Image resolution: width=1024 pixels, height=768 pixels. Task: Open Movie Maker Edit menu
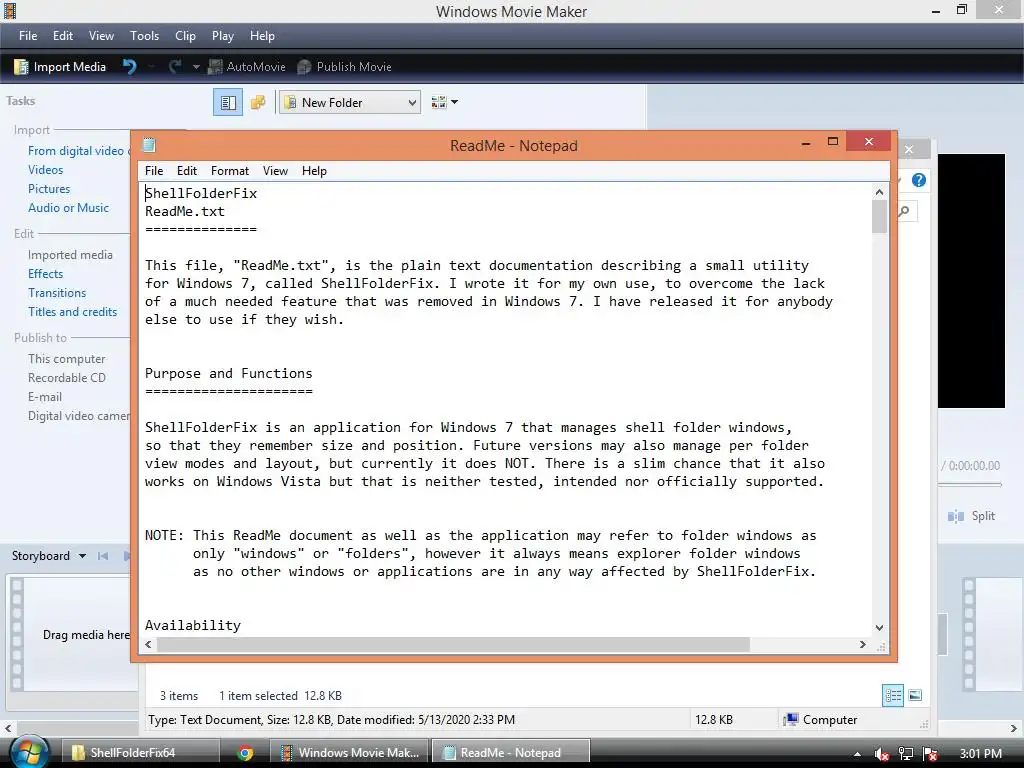click(x=63, y=36)
